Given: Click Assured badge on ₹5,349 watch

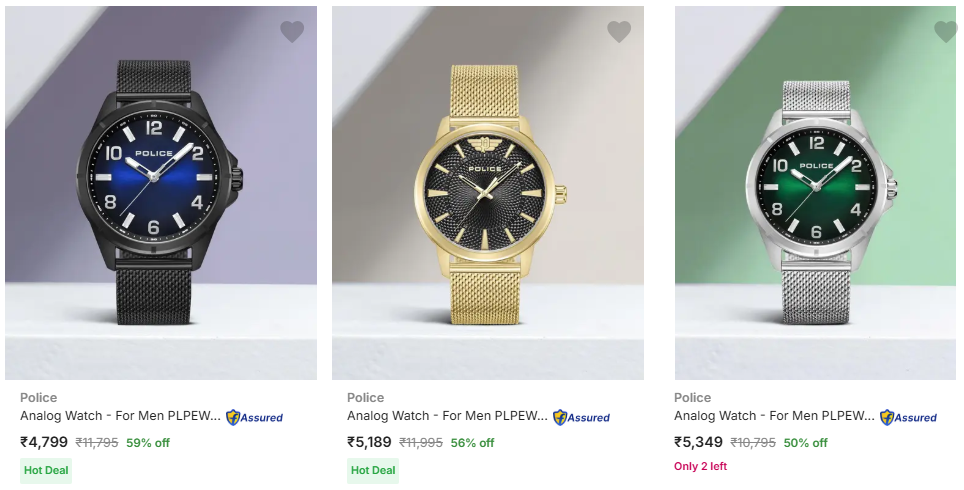Looking at the screenshot, I should coord(908,417).
